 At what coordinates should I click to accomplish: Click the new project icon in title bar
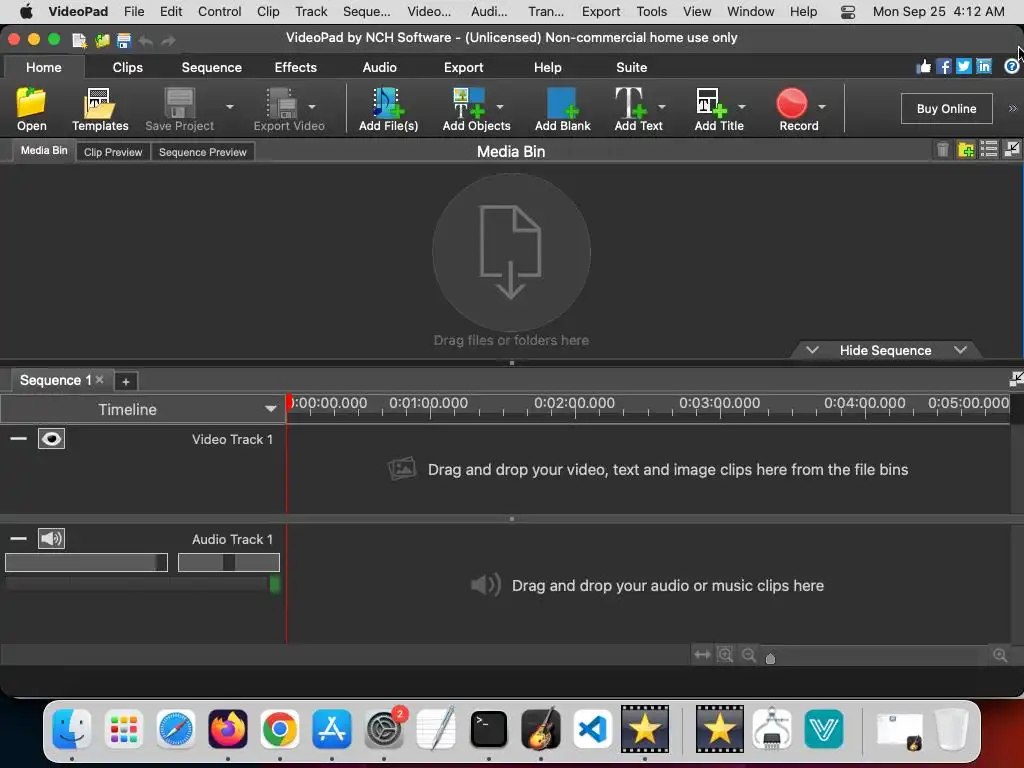point(79,40)
